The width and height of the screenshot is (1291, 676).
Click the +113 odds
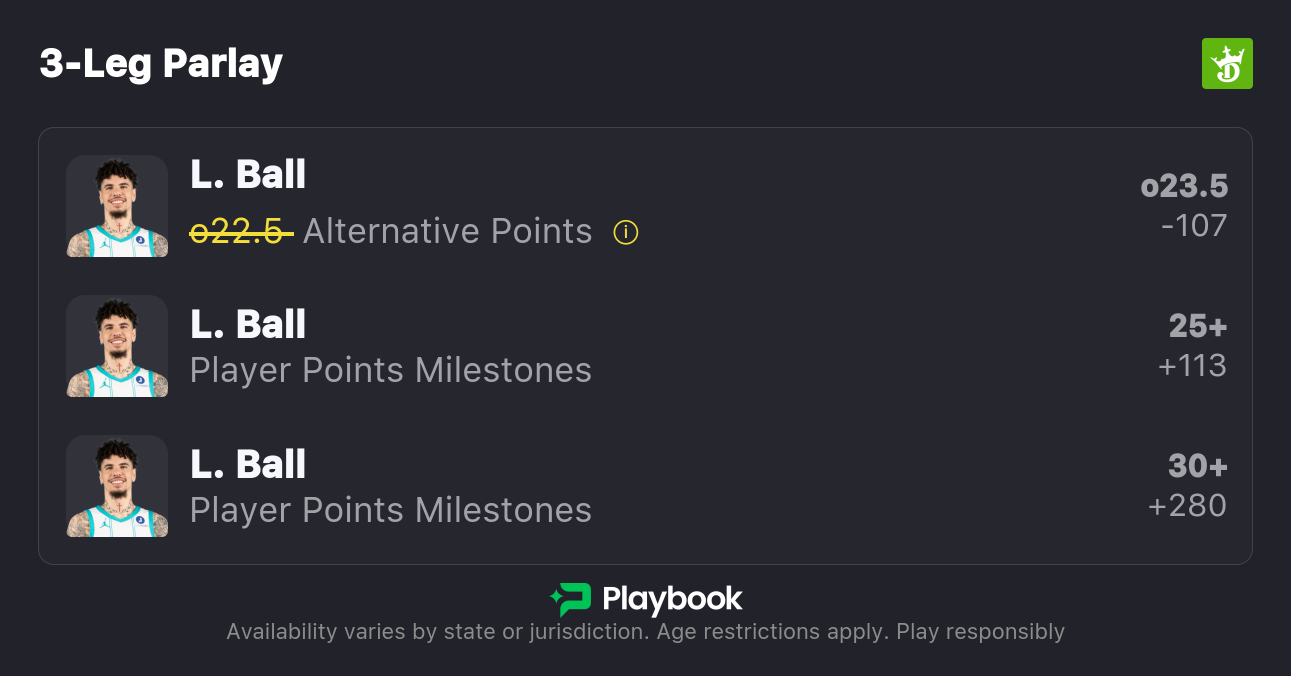(x=1192, y=366)
